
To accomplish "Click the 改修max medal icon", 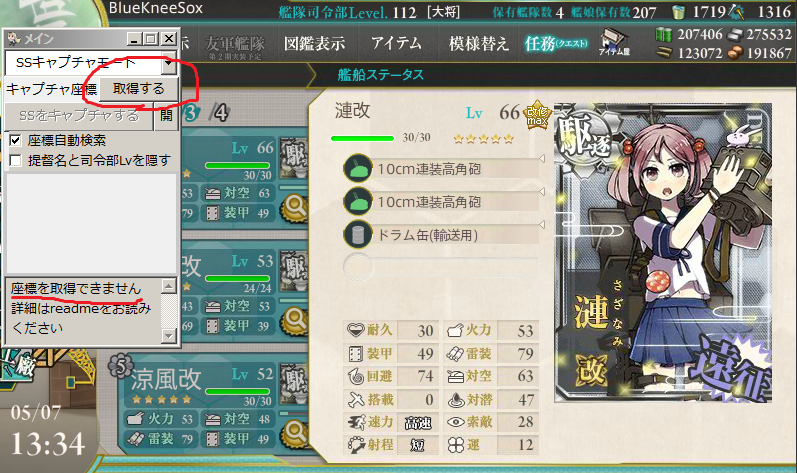I will tap(537, 115).
